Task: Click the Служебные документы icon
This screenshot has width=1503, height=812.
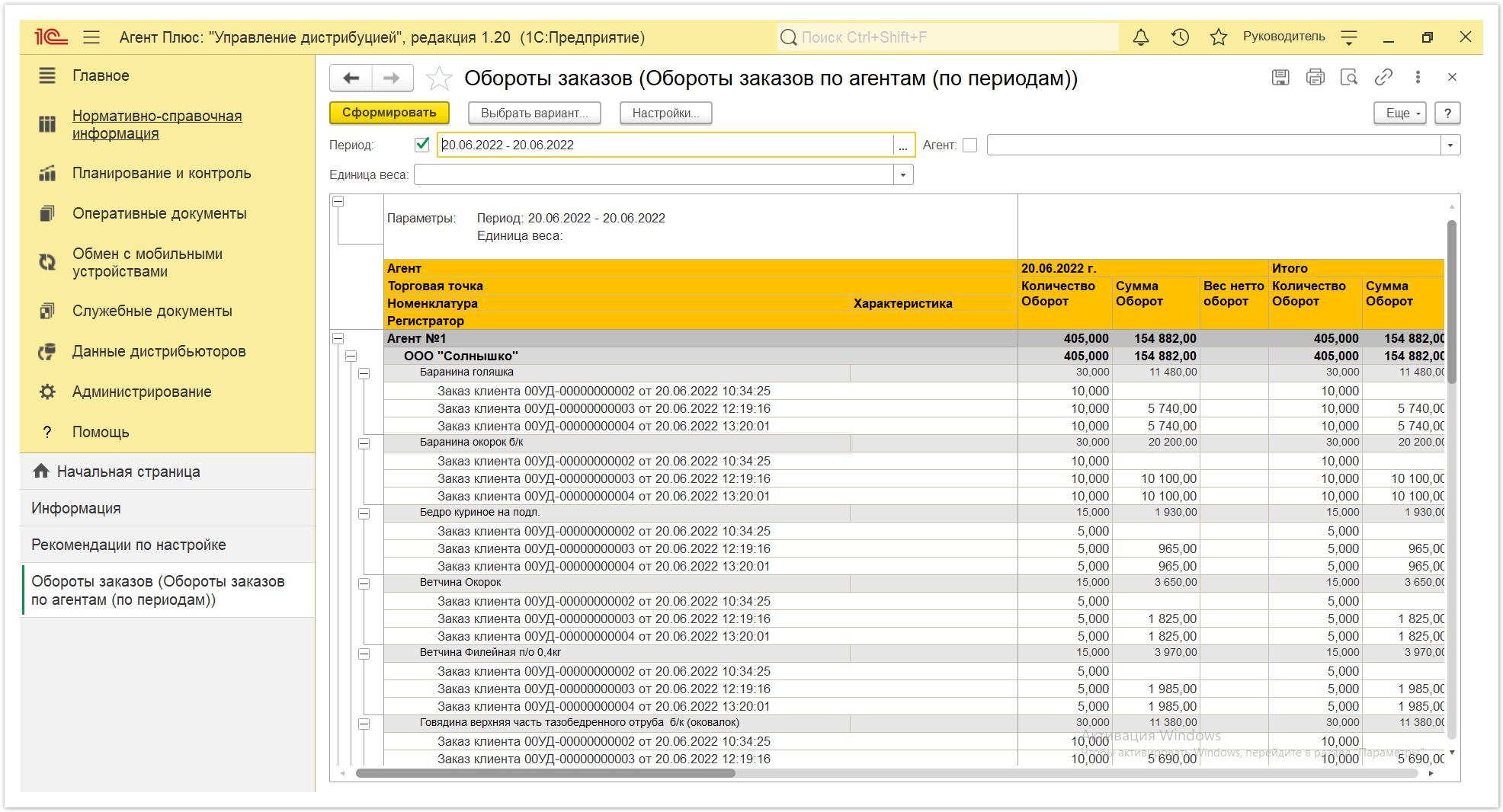Action: click(x=47, y=311)
